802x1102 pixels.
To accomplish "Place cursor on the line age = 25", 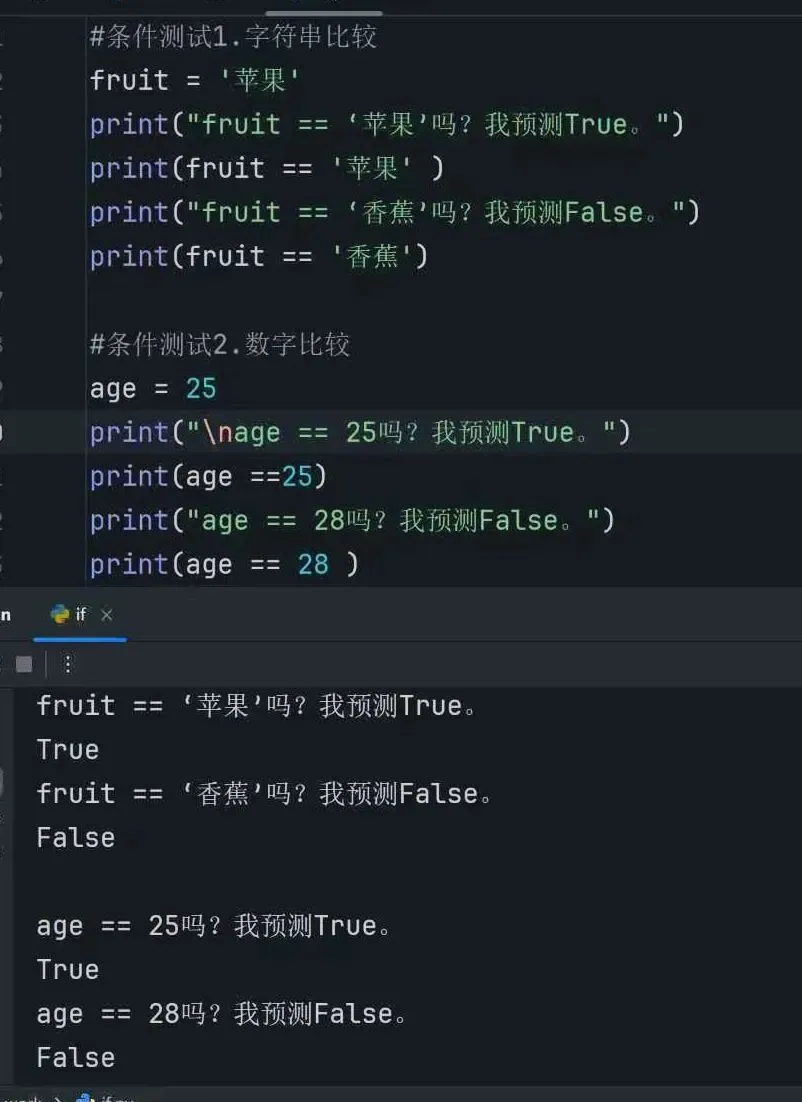I will tap(153, 388).
